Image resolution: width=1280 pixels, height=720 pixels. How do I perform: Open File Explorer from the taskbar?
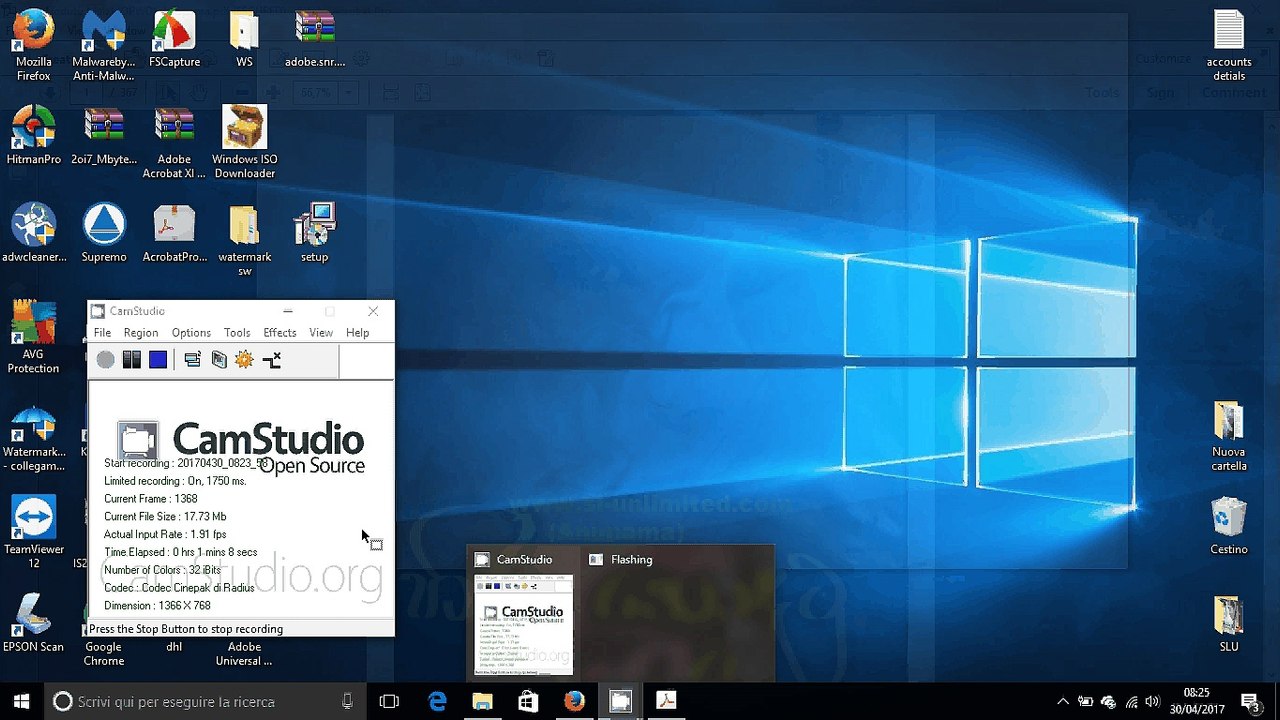(x=483, y=702)
